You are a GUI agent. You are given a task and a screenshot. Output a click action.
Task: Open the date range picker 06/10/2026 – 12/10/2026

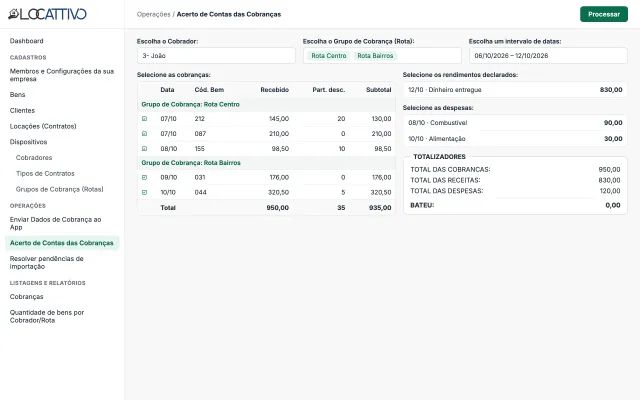click(548, 56)
